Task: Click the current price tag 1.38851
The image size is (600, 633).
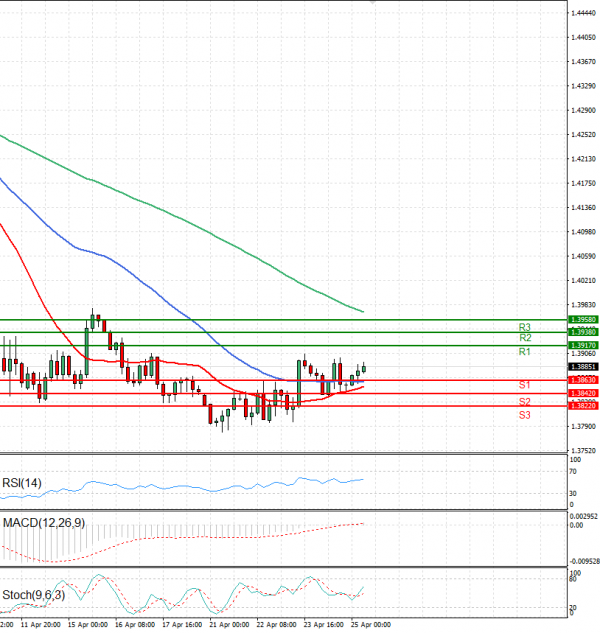Action: pos(583,367)
